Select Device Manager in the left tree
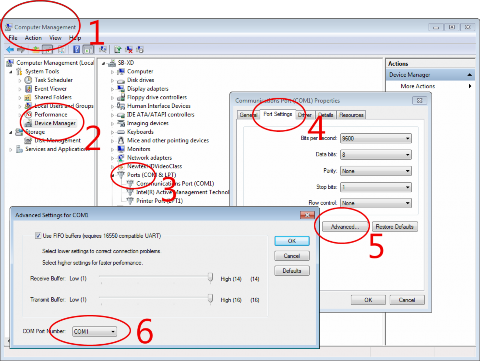The image size is (480, 361). click(x=55, y=123)
